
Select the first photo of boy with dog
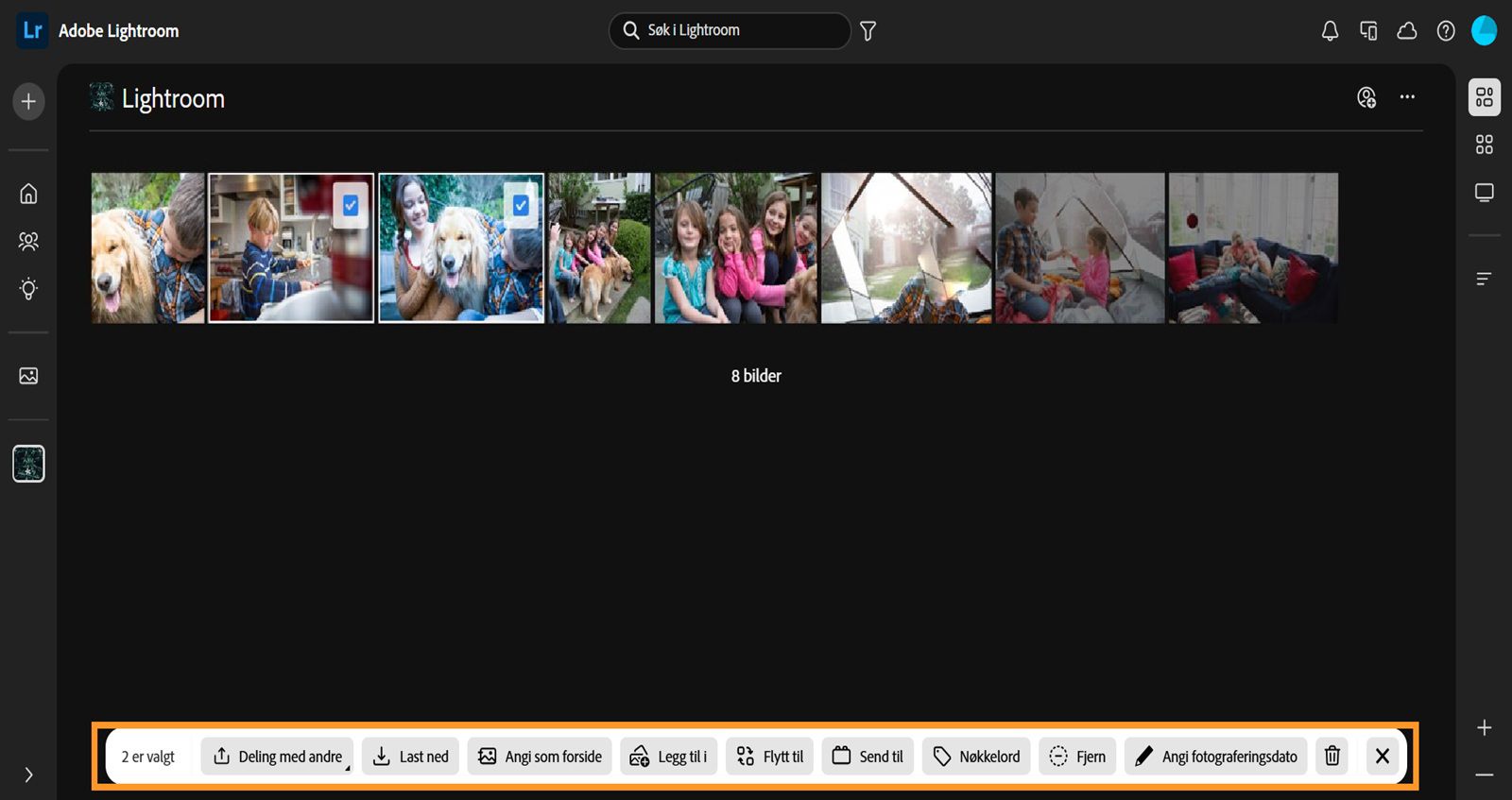point(148,247)
